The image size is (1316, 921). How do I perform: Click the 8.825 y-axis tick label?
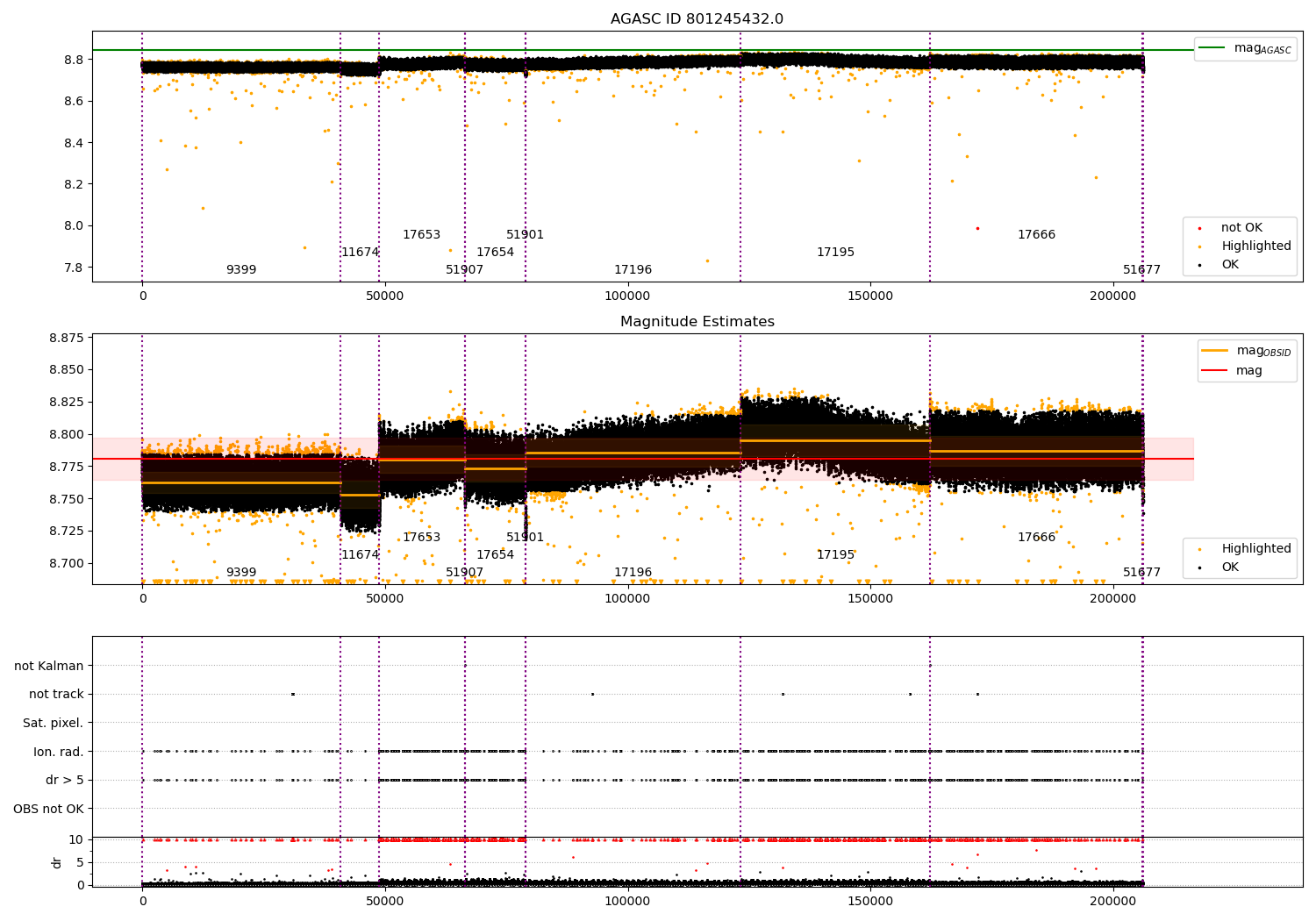click(x=66, y=403)
